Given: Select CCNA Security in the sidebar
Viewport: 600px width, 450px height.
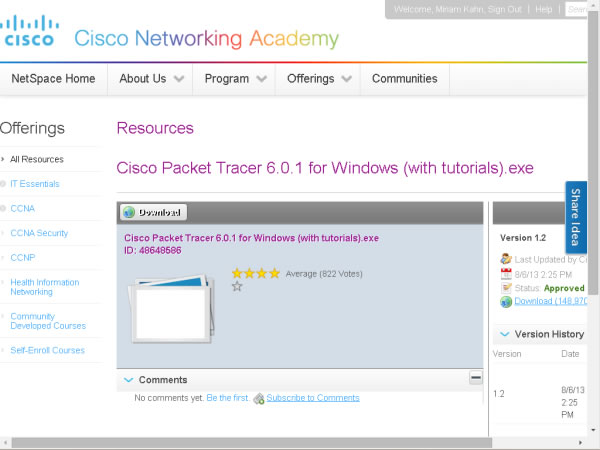Looking at the screenshot, I should (39, 233).
